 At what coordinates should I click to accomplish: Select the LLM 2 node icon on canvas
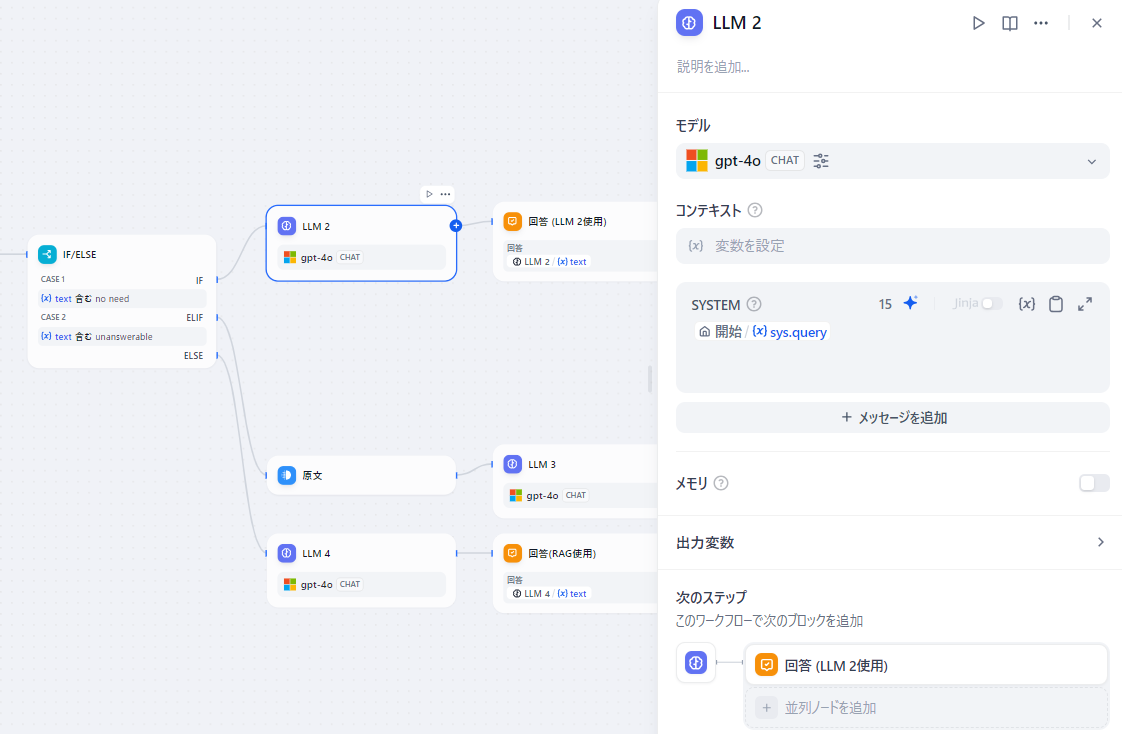287,226
